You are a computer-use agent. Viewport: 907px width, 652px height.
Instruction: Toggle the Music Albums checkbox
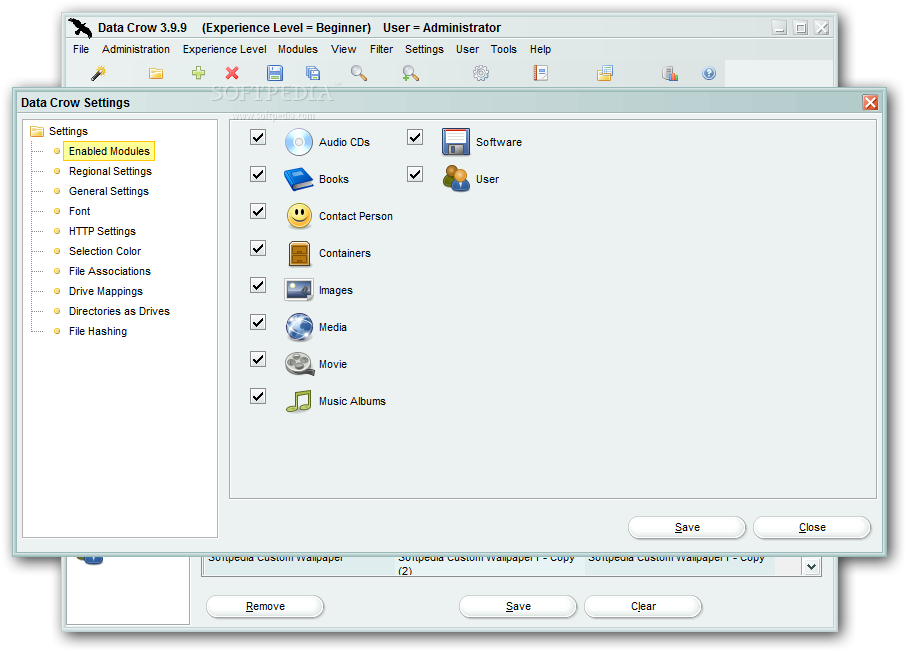click(258, 396)
